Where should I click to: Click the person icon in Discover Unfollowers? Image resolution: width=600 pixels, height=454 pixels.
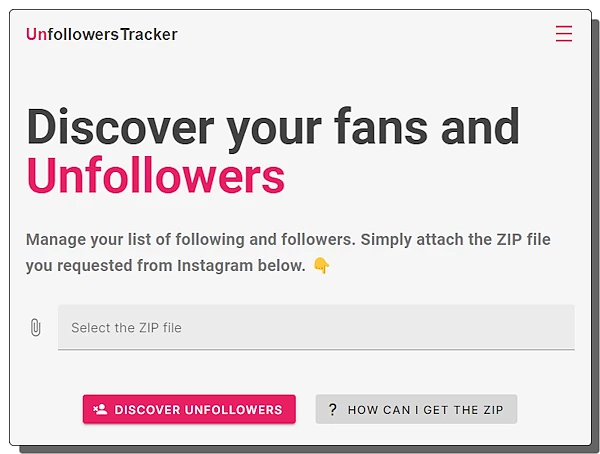pos(100,409)
